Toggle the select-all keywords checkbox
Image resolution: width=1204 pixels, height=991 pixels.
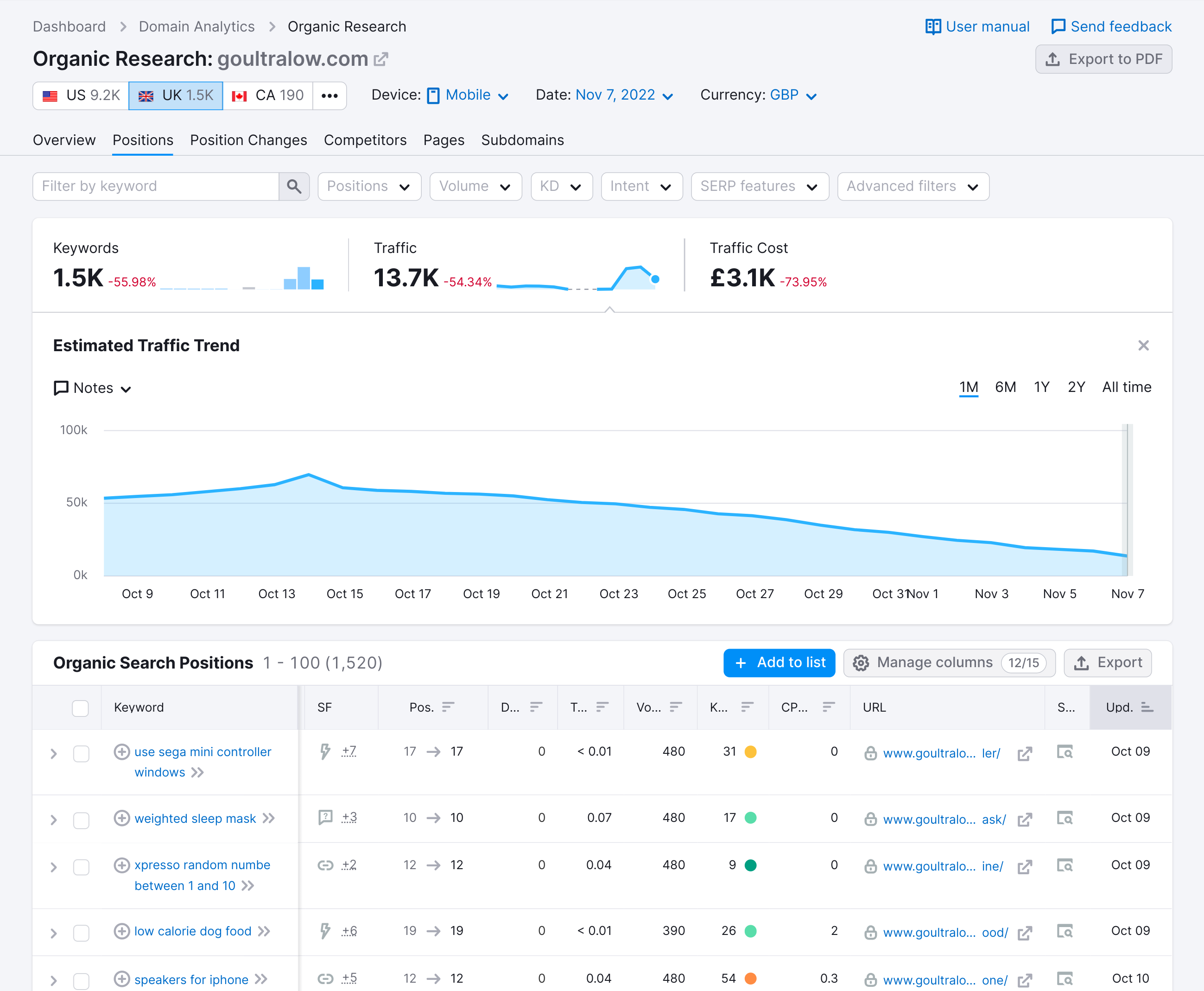point(81,708)
